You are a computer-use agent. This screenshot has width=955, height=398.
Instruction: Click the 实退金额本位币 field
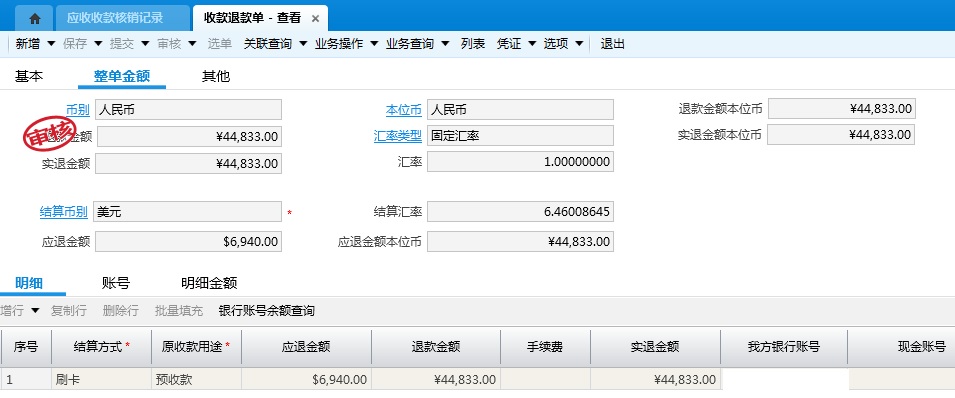point(841,135)
